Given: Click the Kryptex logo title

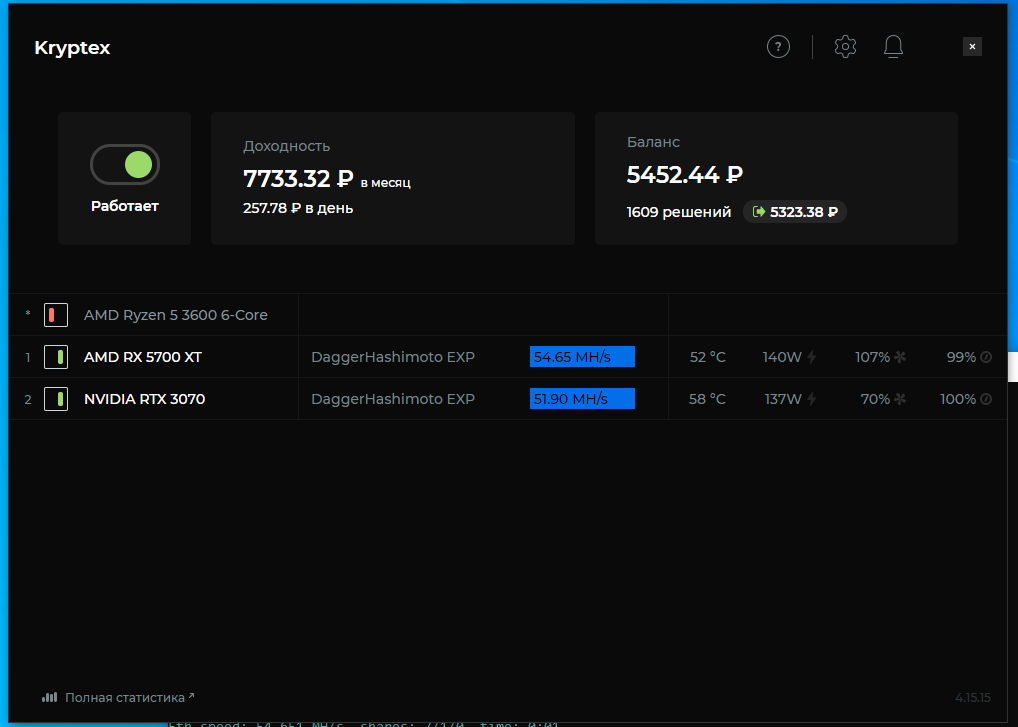Looking at the screenshot, I should (x=72, y=48).
